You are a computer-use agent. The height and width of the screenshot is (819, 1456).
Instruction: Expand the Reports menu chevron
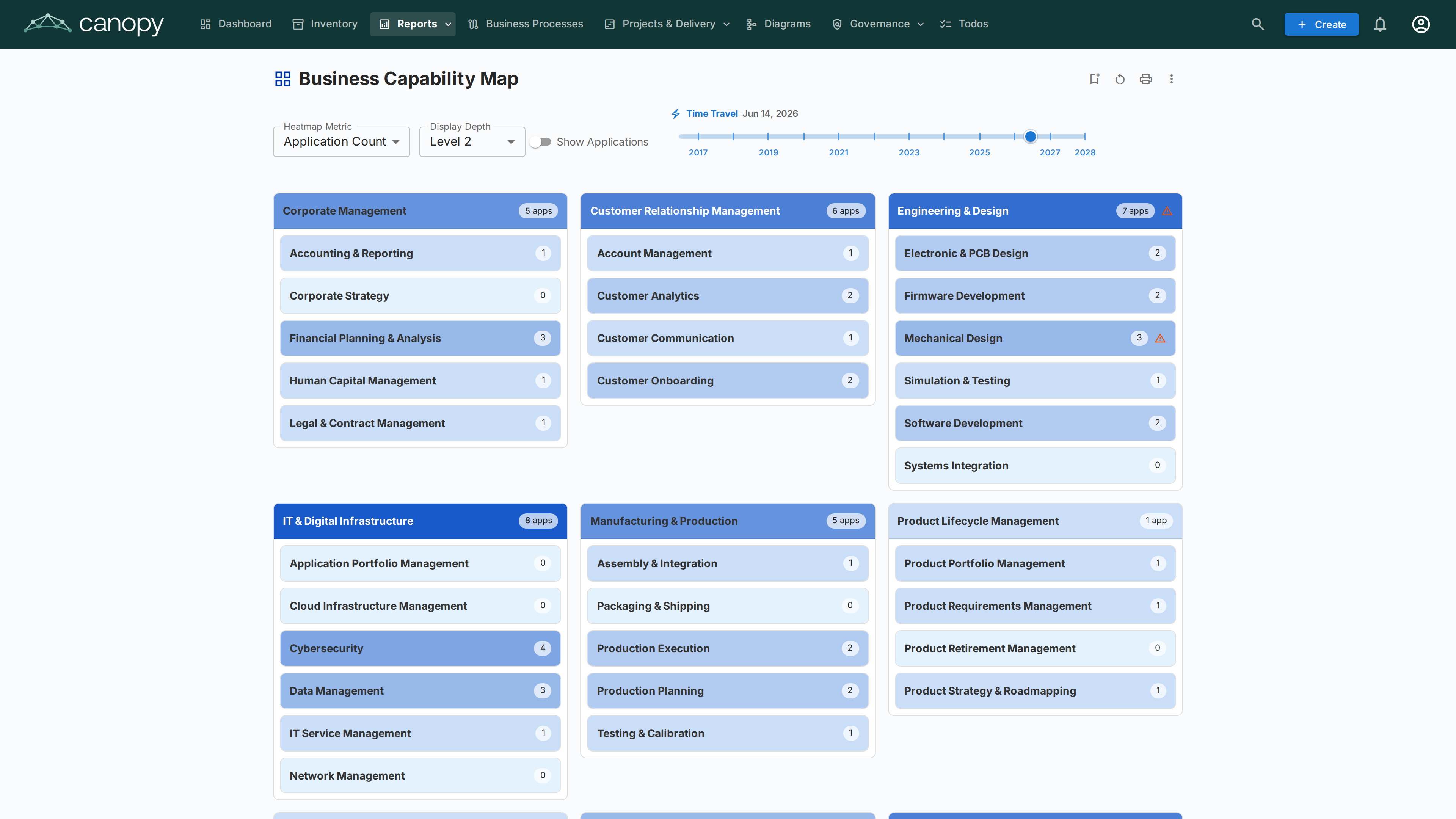click(x=448, y=24)
